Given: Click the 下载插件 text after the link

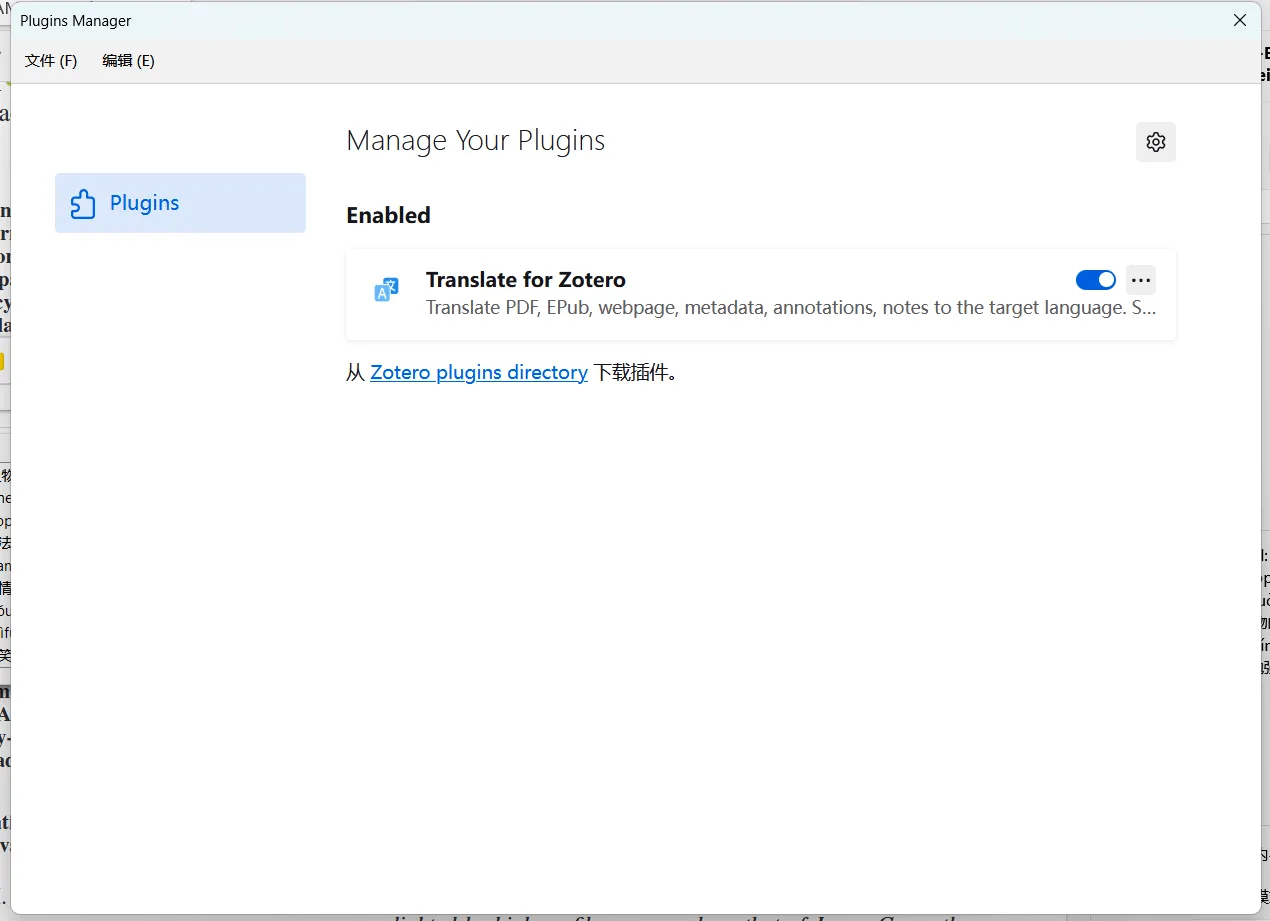Looking at the screenshot, I should pos(635,373).
